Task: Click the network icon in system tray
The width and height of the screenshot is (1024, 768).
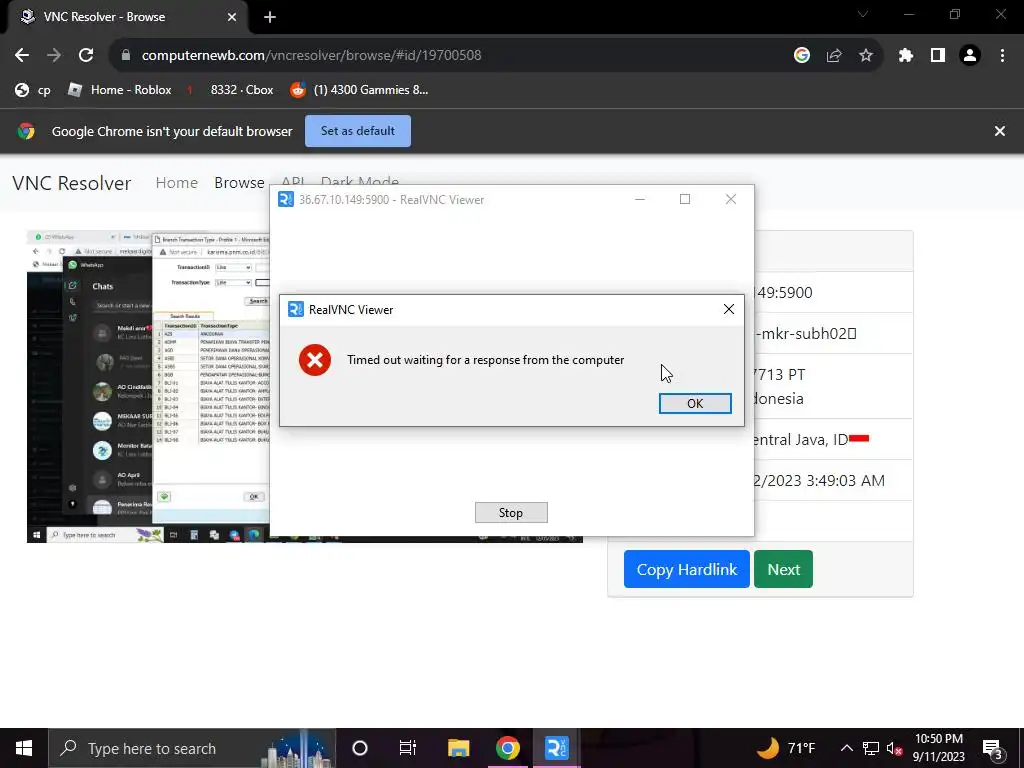Action: click(871, 748)
